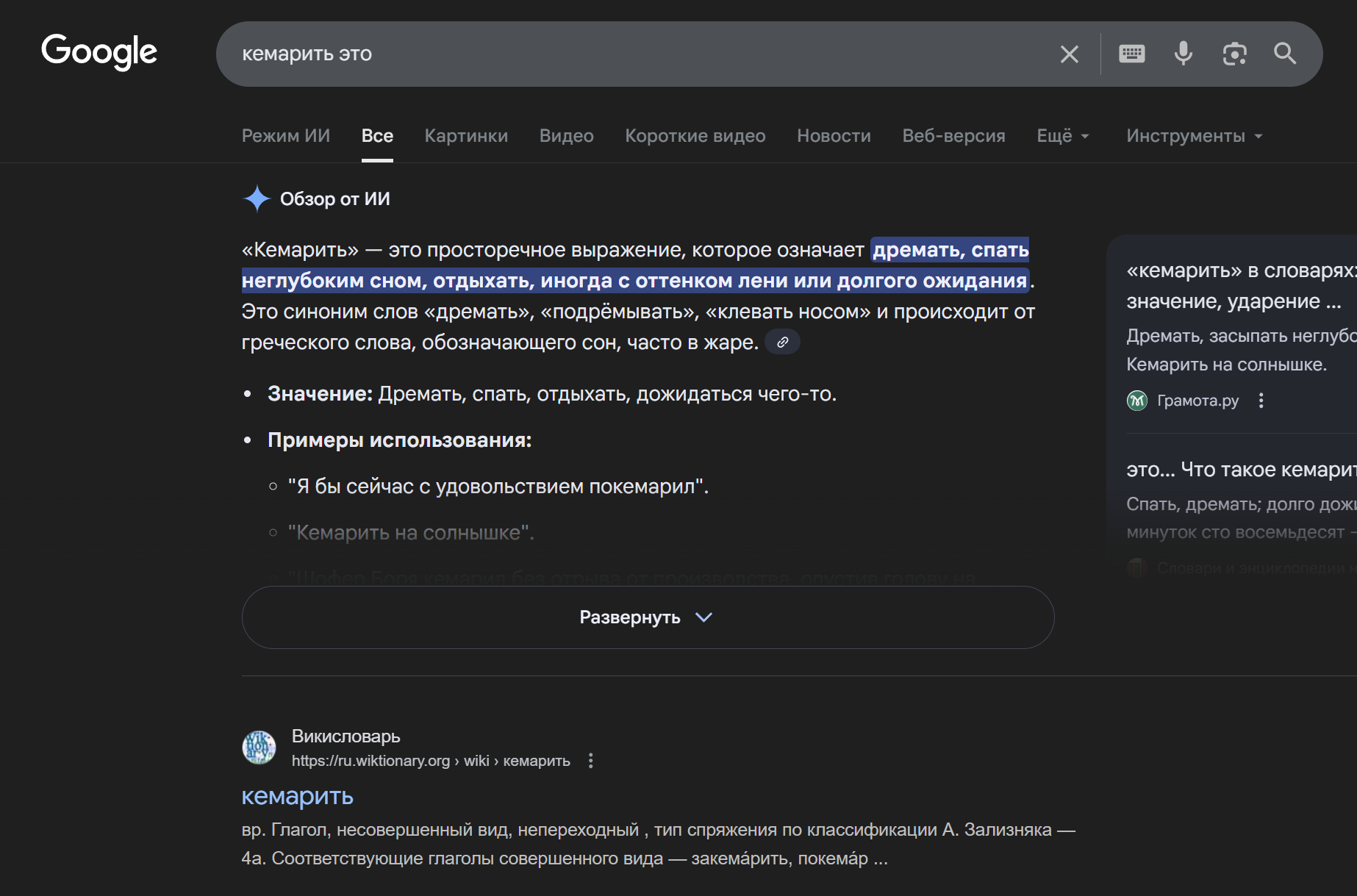The width and height of the screenshot is (1357, 896).
Task: Click the Грамота.ру favicon in the sidebar
Action: 1136,401
